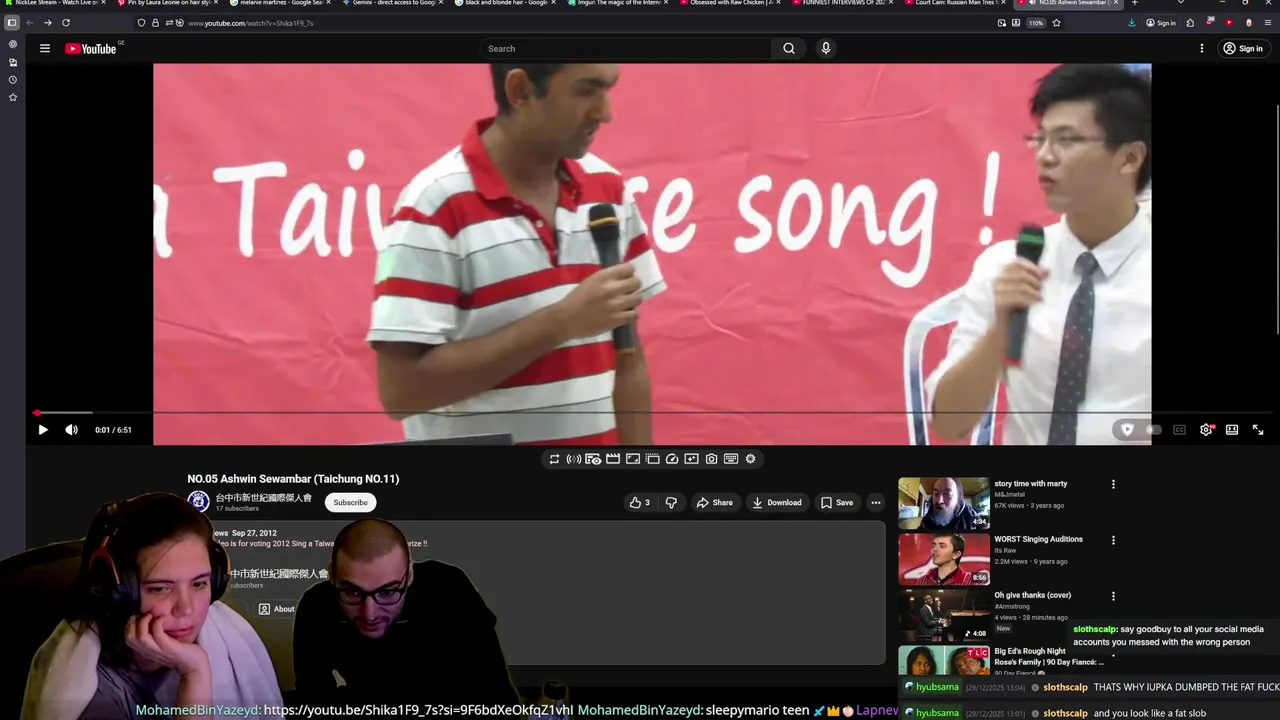Toggle closed captions (CC) on the player
The image size is (1280, 720).
(x=1179, y=430)
